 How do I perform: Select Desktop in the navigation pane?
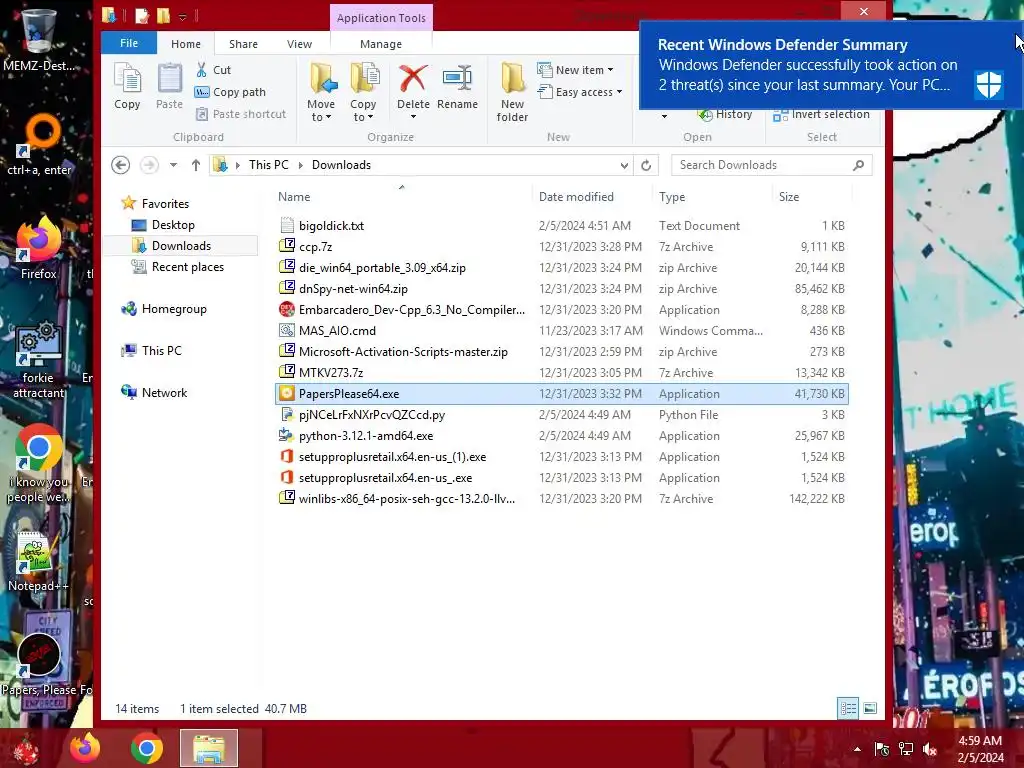point(172,225)
